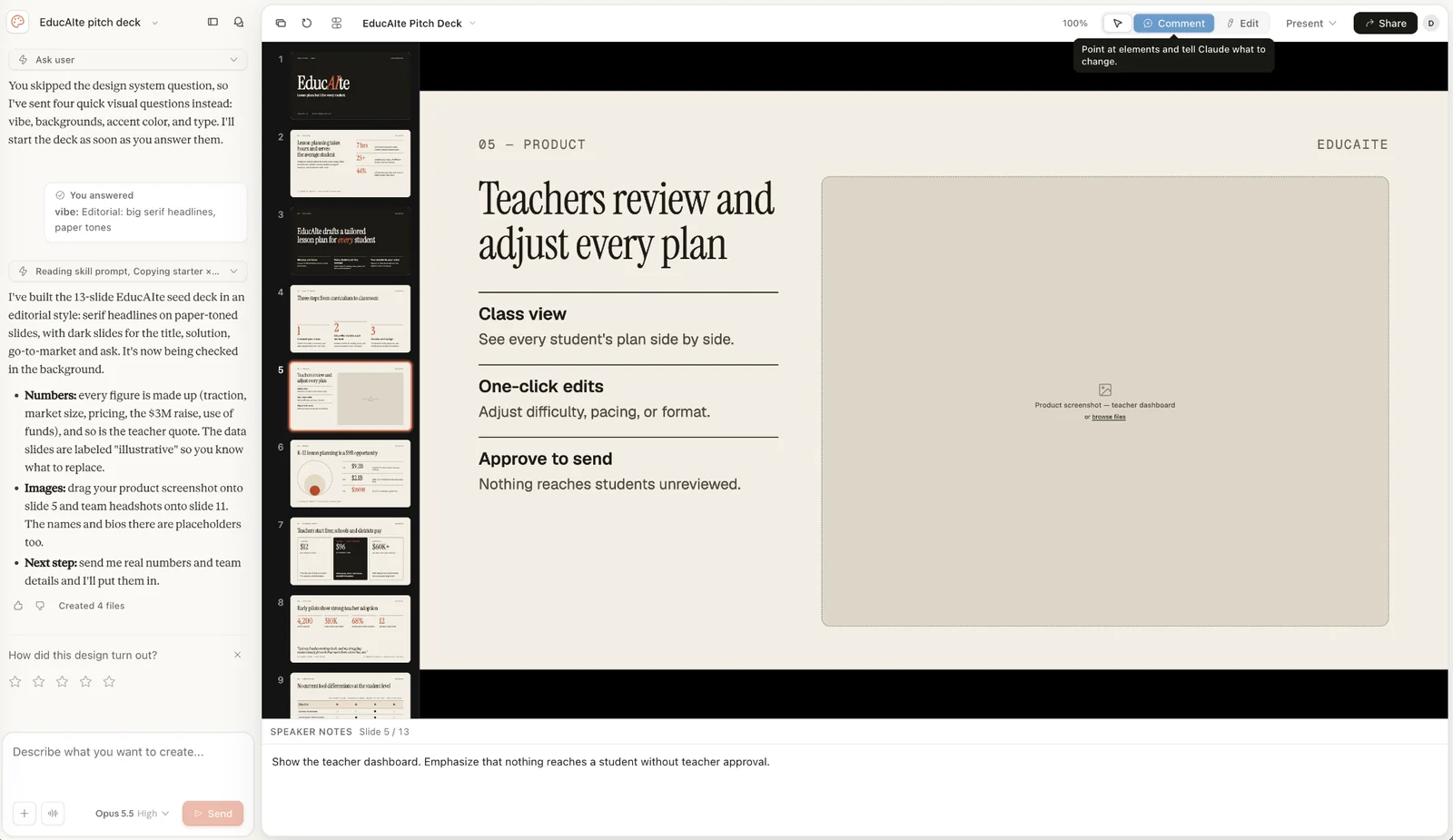
Task: Click the Class view heading
Action: click(522, 314)
